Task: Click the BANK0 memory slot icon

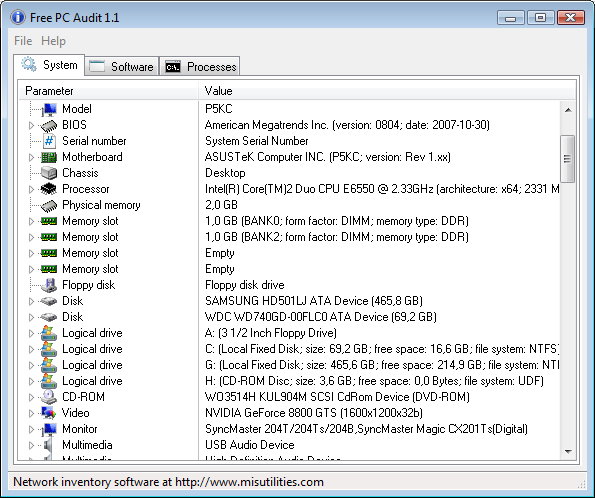Action: tap(49, 221)
